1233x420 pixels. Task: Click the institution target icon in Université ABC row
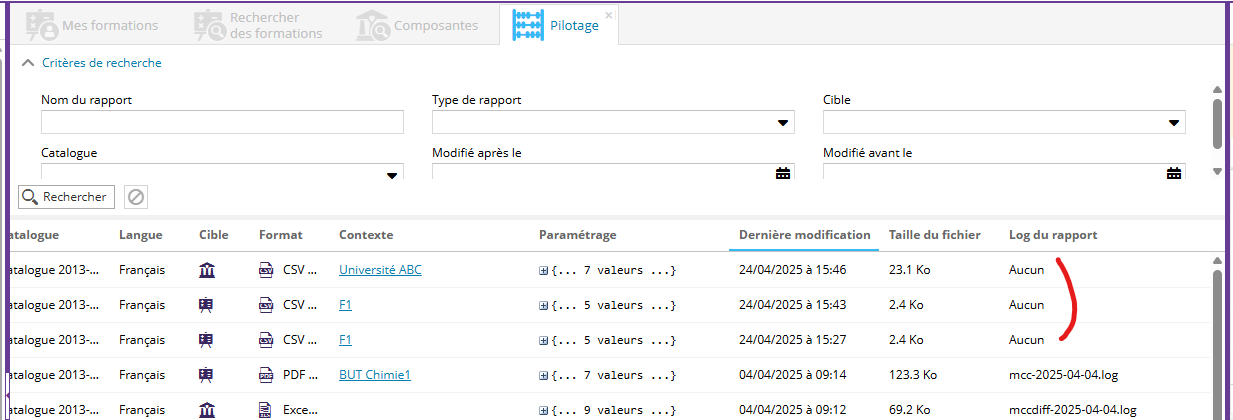click(x=207, y=270)
